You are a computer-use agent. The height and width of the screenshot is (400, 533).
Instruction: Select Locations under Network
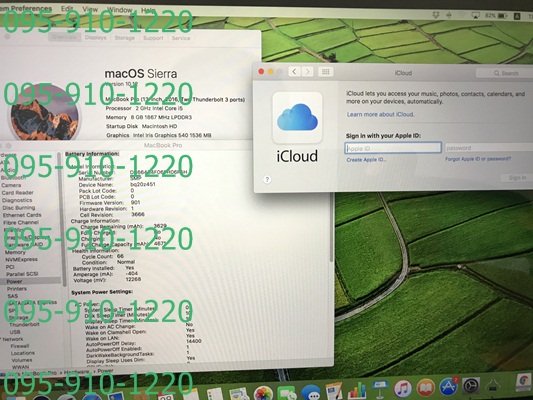[x=23, y=353]
